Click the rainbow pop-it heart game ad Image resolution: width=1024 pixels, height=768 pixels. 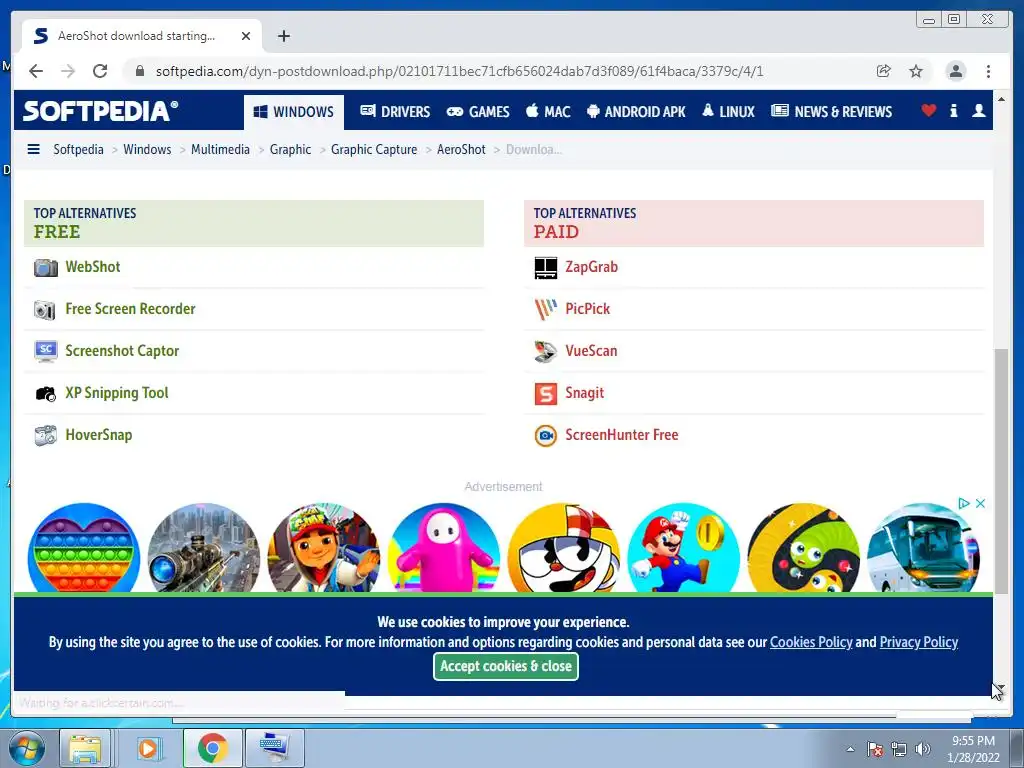click(x=84, y=547)
